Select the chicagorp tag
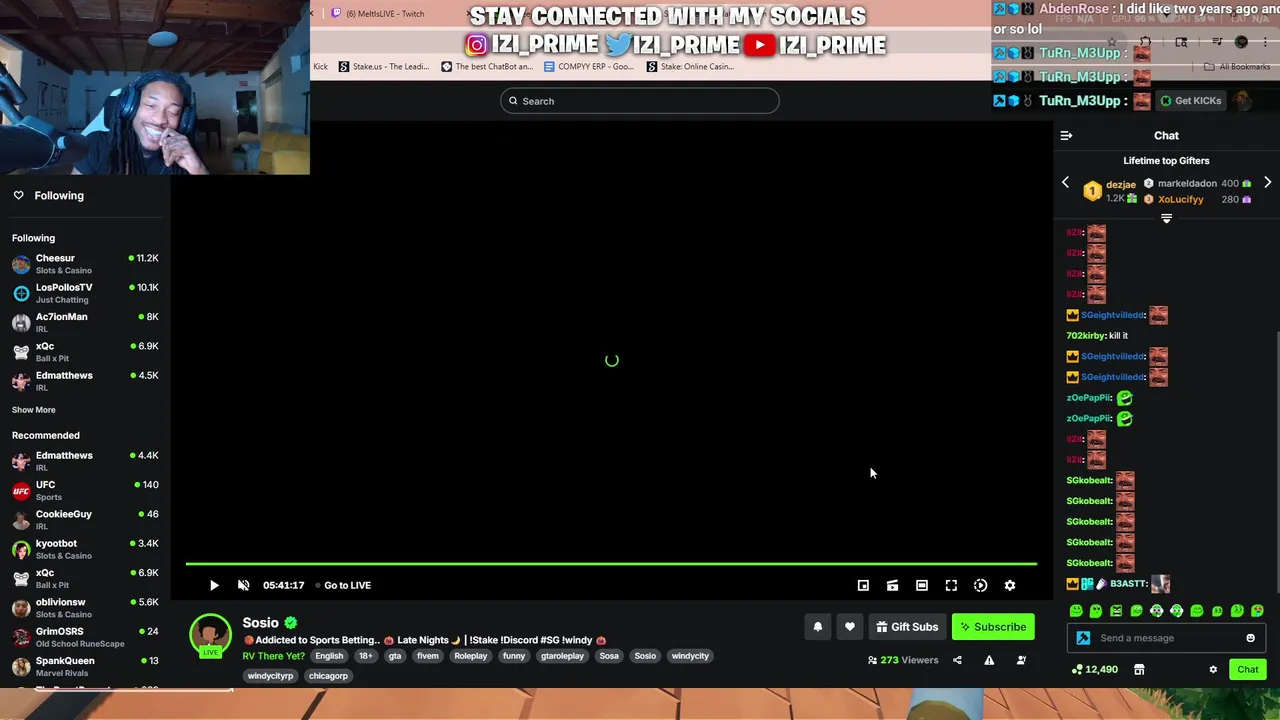Viewport: 1280px width, 720px height. pos(328,676)
